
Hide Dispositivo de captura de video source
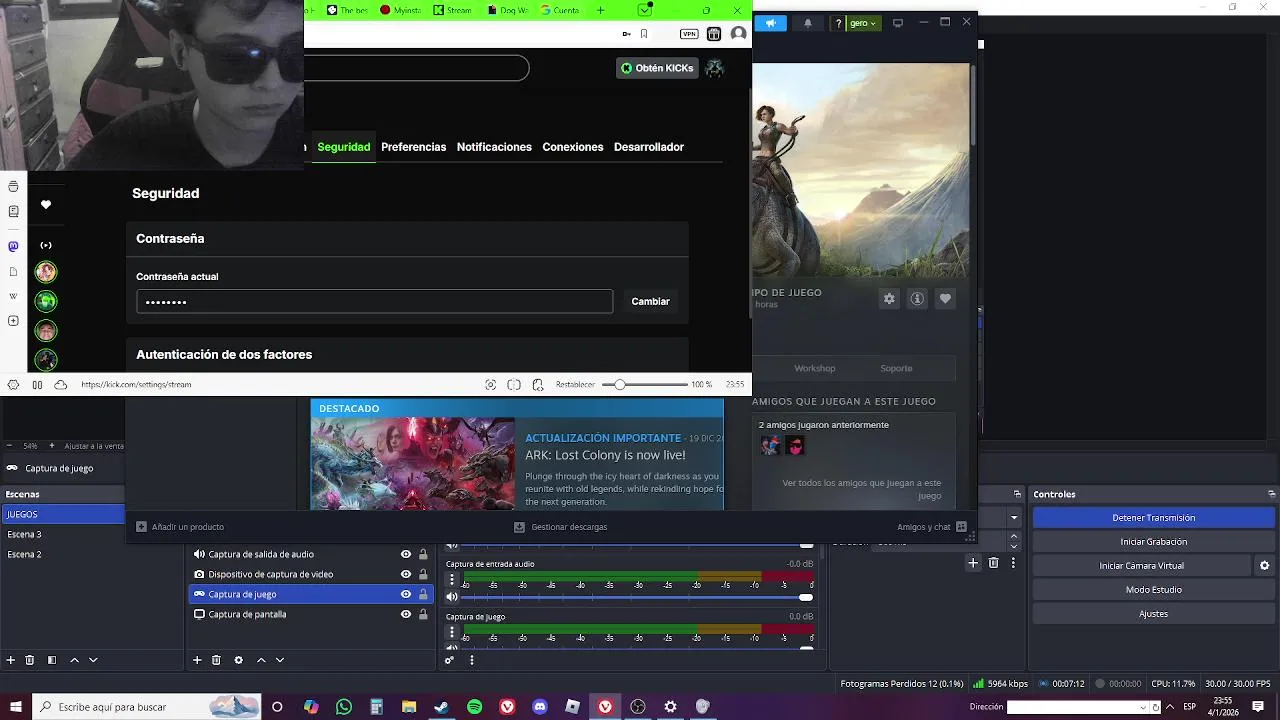click(406, 574)
